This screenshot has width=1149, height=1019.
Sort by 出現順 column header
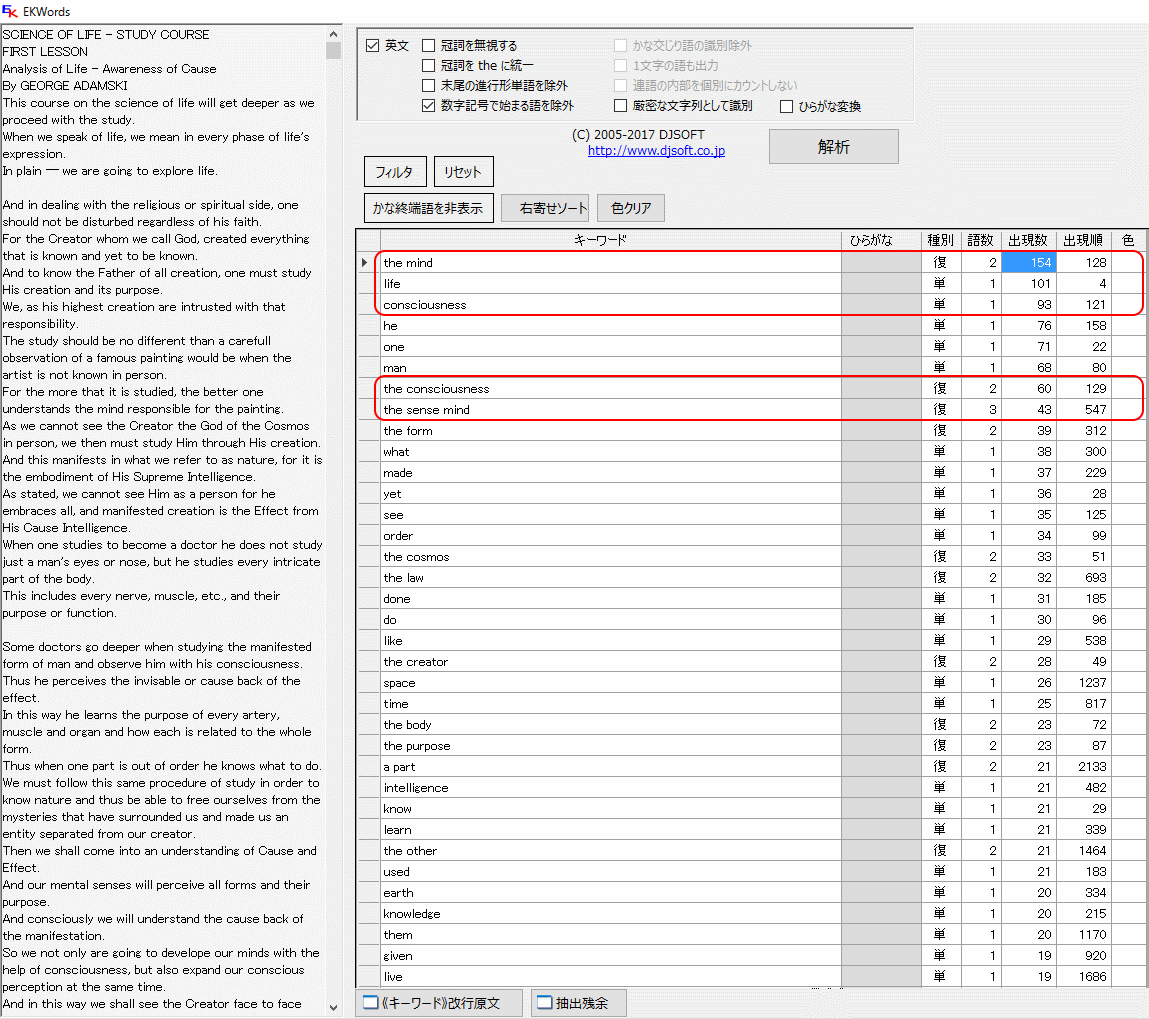click(1083, 240)
